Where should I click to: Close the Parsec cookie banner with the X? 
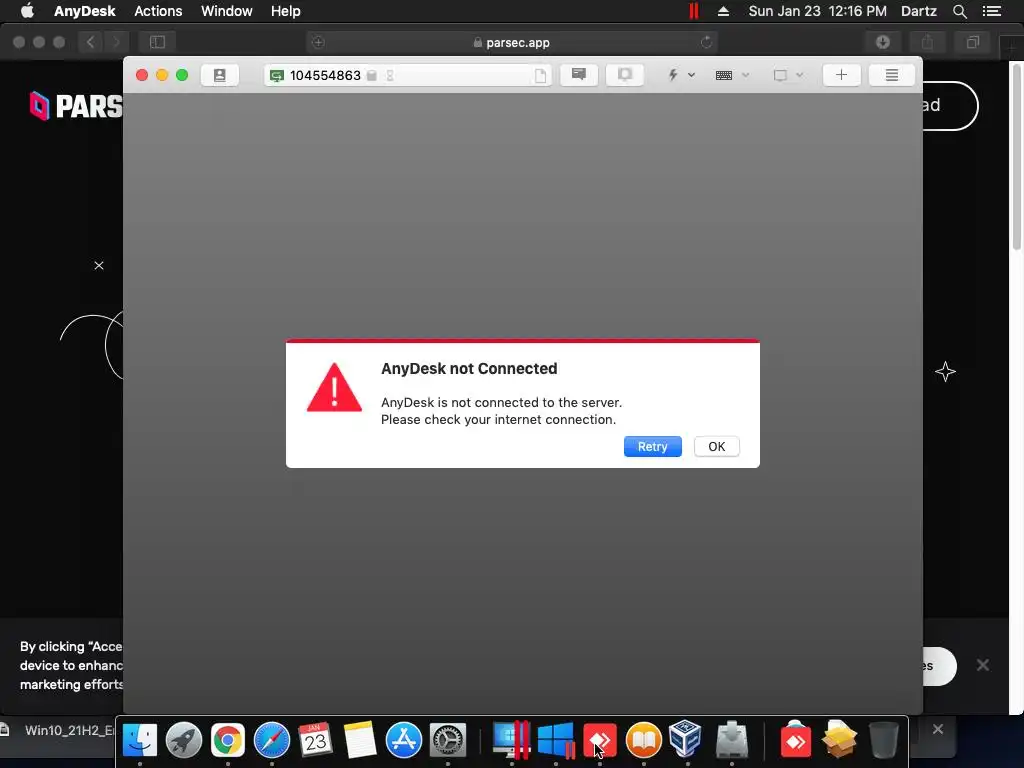pyautogui.click(x=983, y=665)
